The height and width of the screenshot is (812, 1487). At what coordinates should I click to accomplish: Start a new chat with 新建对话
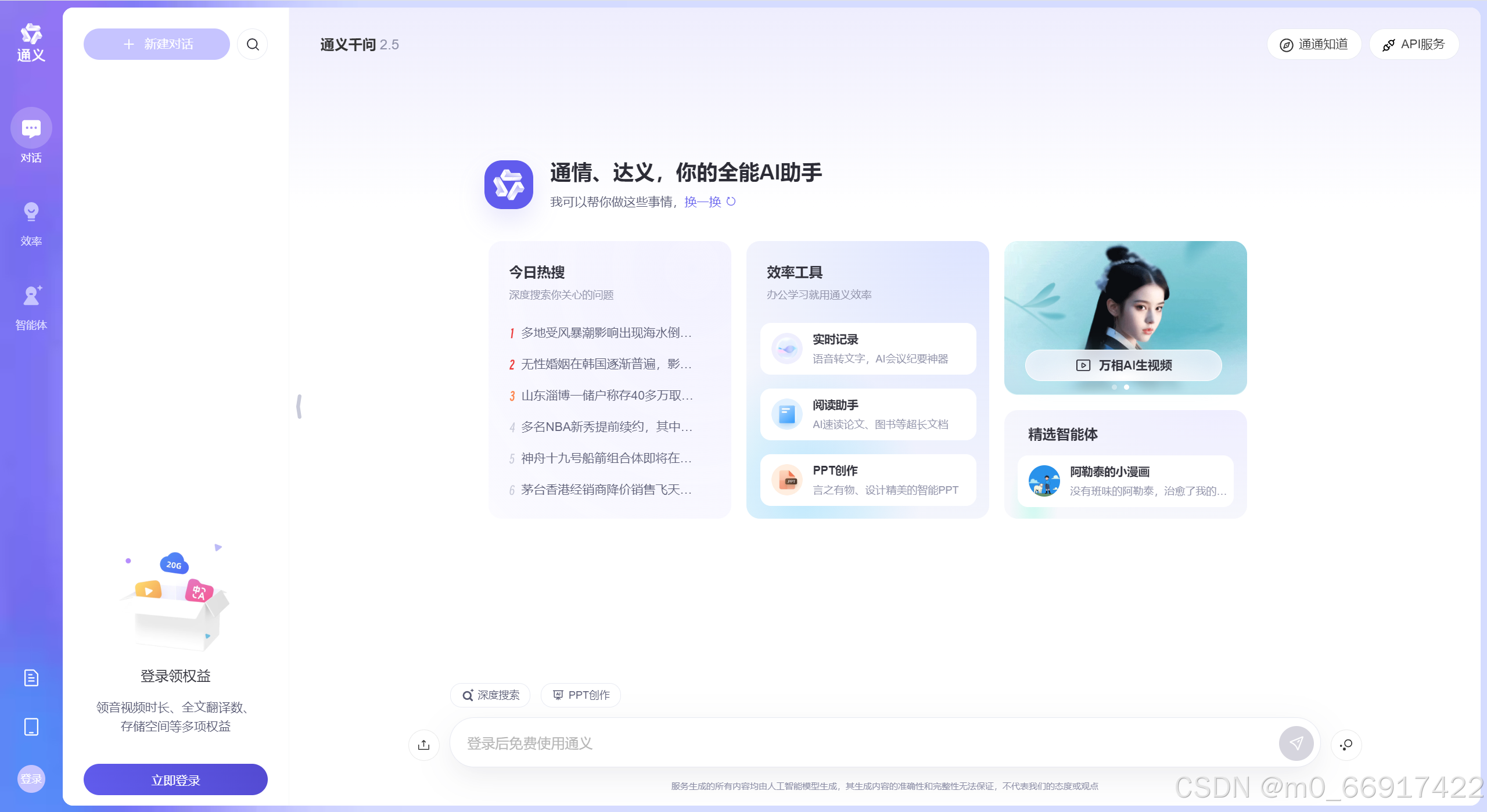[157, 44]
